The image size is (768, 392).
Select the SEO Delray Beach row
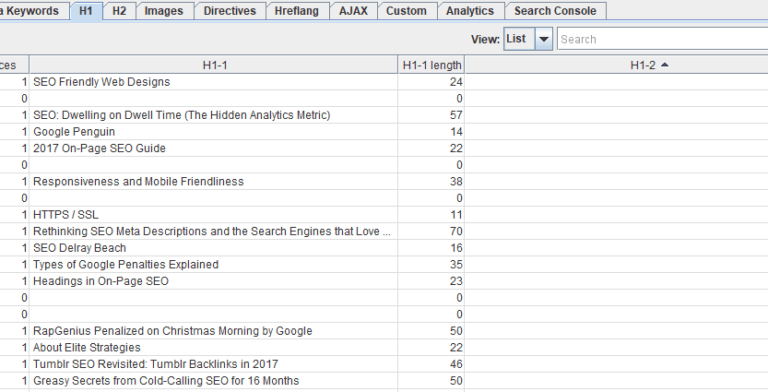(384, 248)
